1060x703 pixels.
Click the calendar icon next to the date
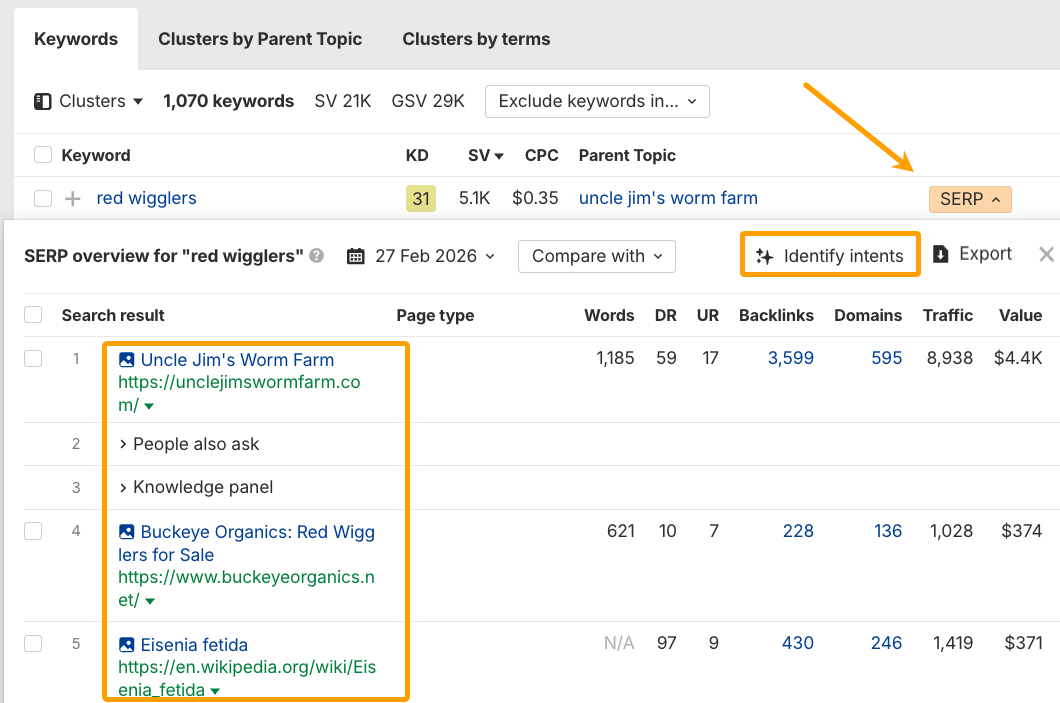click(x=355, y=256)
